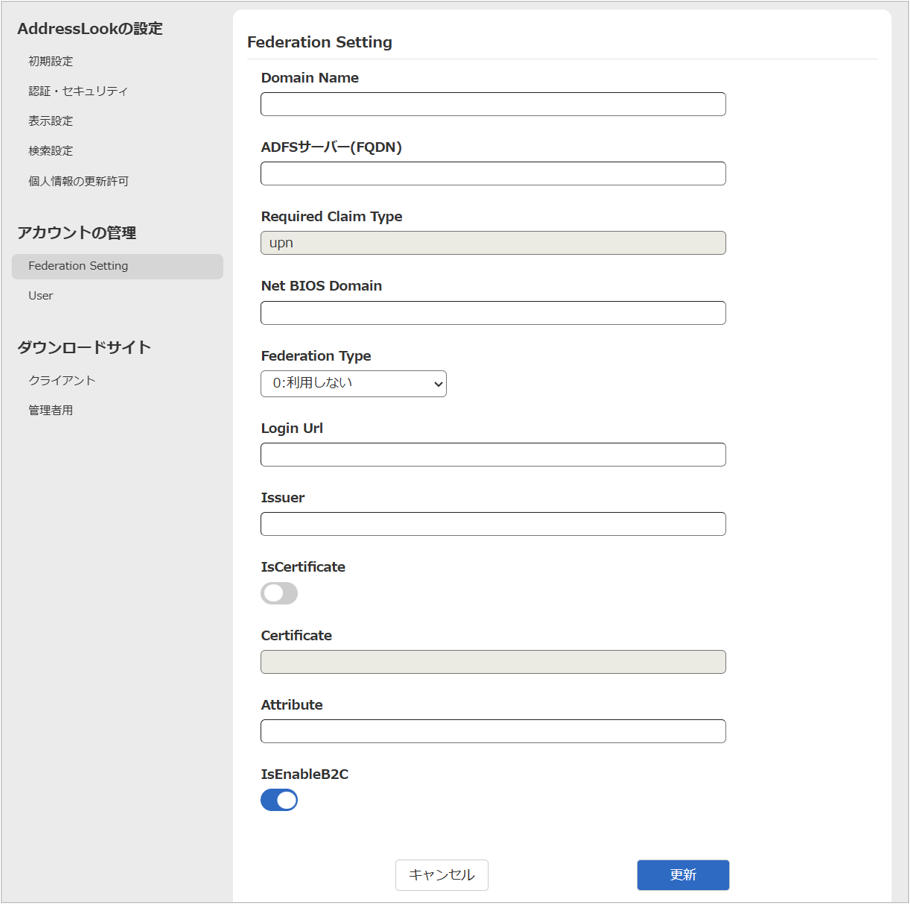Click the Net BIOS Domain field

click(493, 313)
